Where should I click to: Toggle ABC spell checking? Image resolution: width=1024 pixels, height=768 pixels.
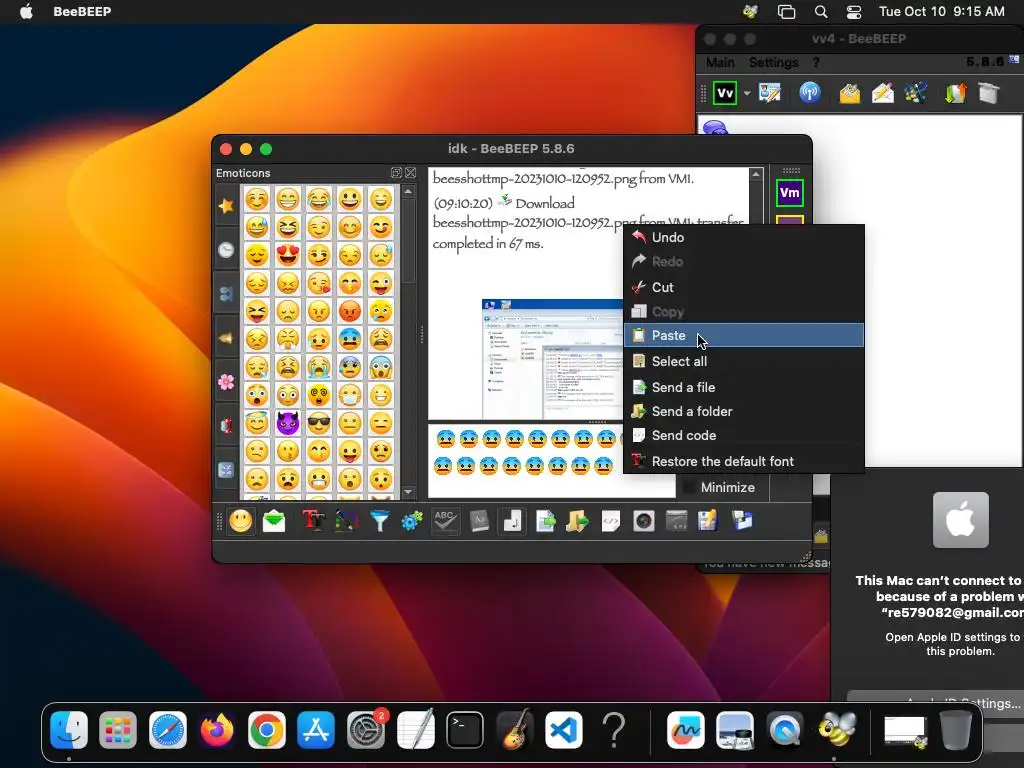pos(445,521)
